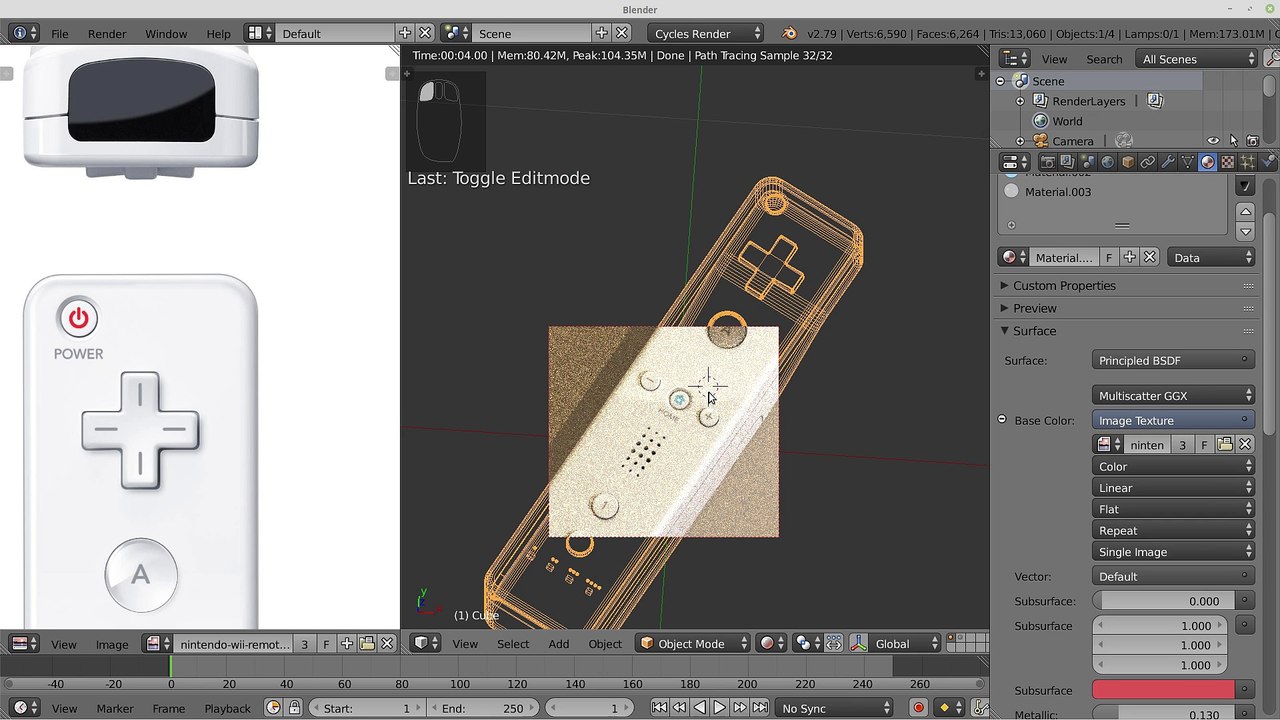Viewport: 1280px width, 720px height.
Task: Click the Image Texture base color button
Action: point(1174,420)
